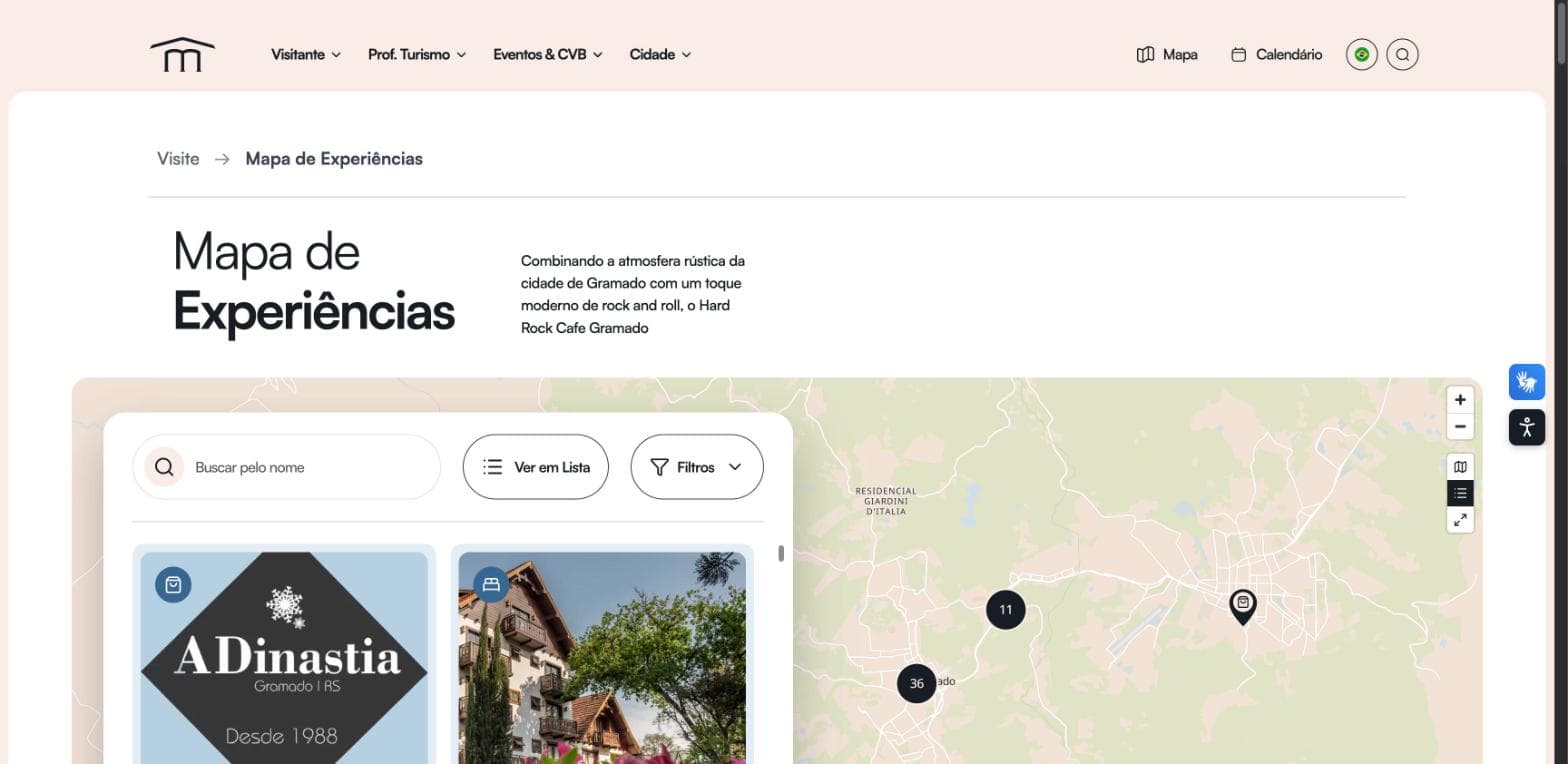Image resolution: width=1568 pixels, height=764 pixels.
Task: Click the Residencial Giardini D'Italia map label
Action: click(x=886, y=501)
